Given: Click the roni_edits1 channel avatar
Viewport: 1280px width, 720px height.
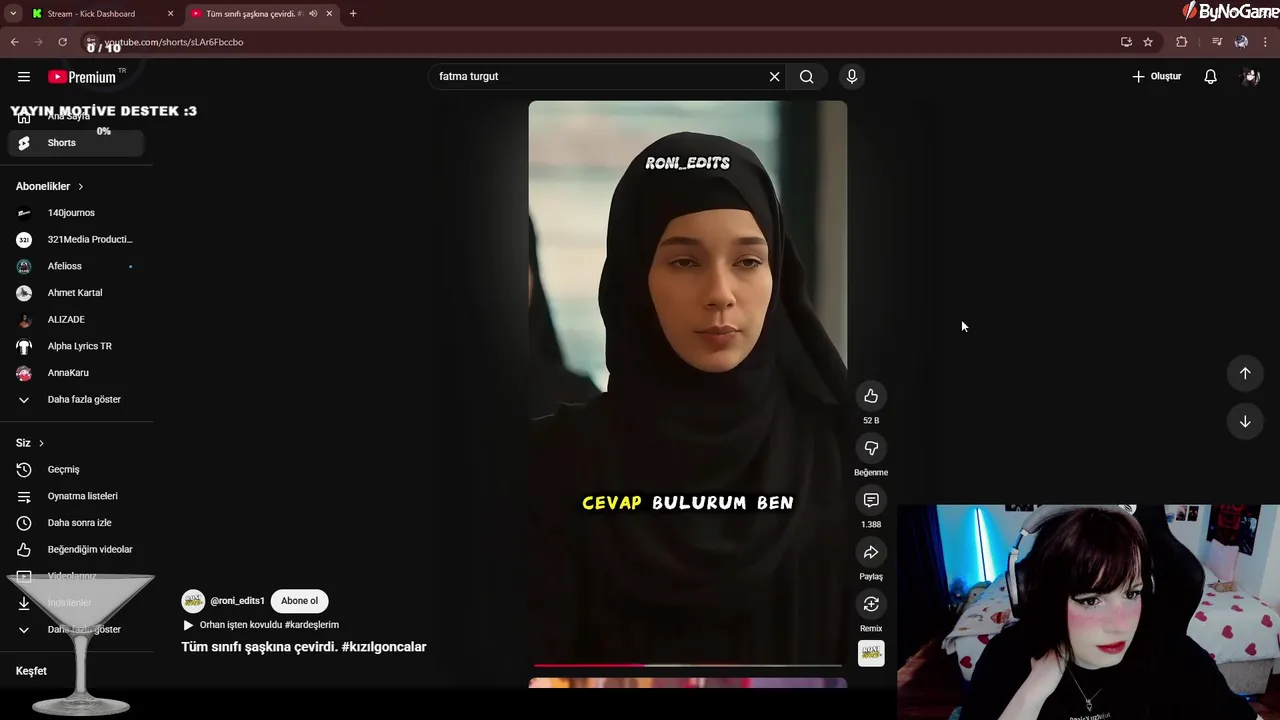Looking at the screenshot, I should click(193, 601).
